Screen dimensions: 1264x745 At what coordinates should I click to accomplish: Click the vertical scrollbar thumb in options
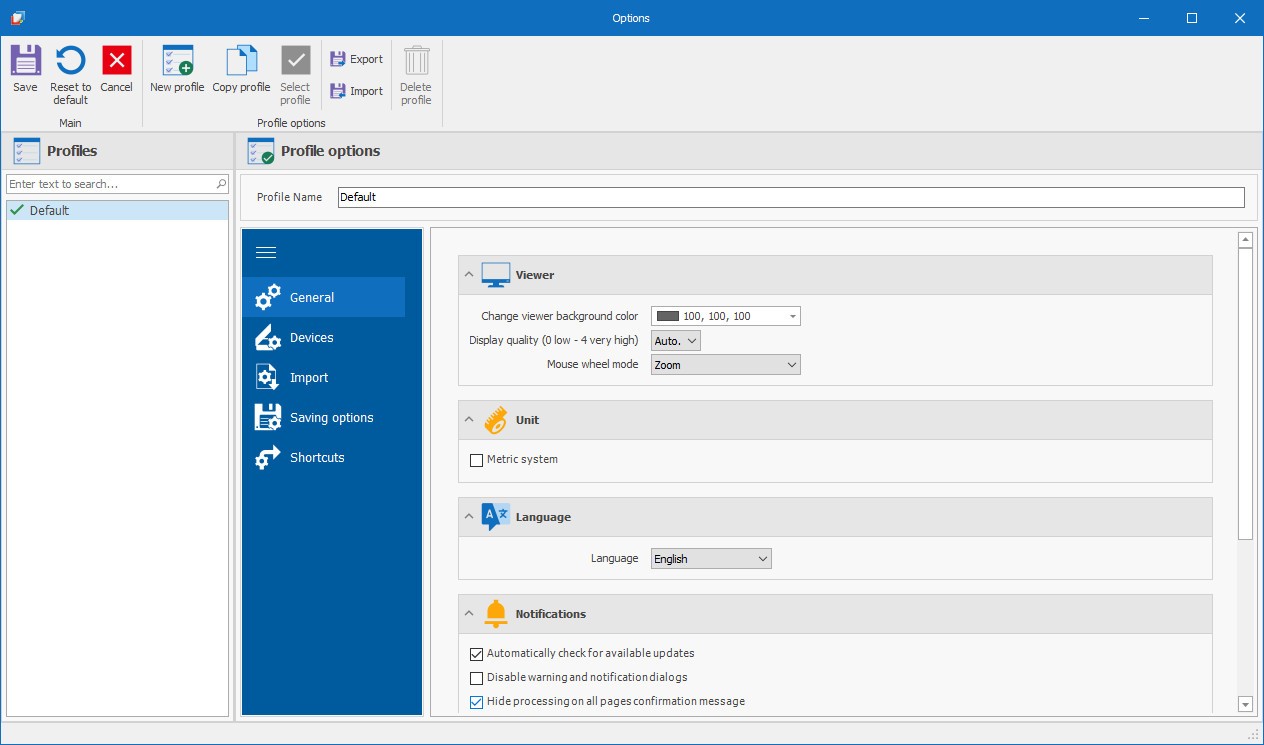pos(1245,394)
